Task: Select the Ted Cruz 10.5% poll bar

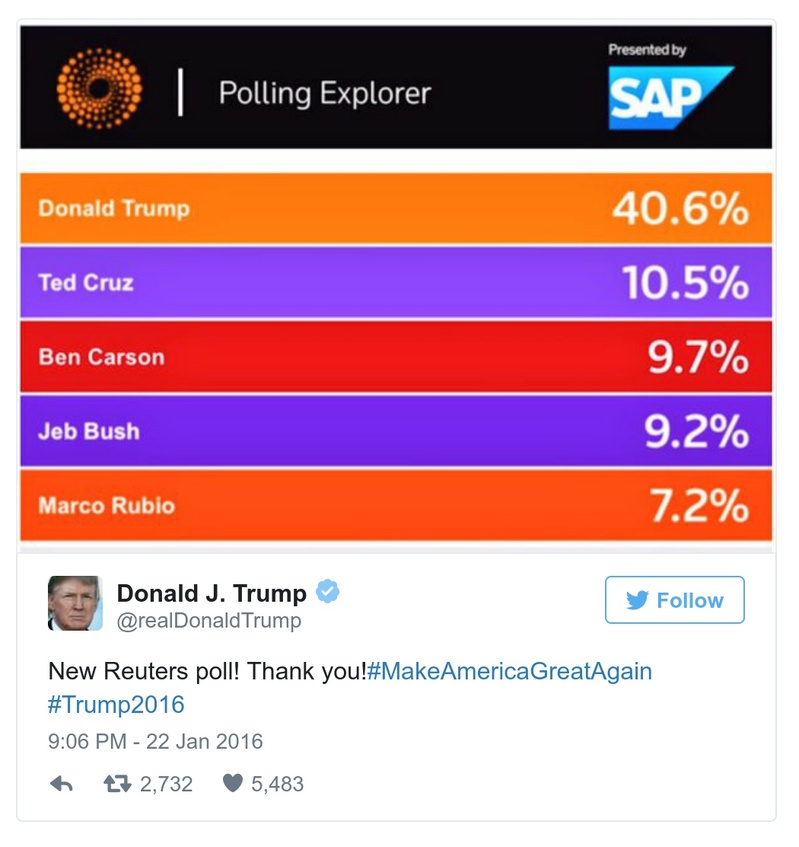Action: coord(400,283)
